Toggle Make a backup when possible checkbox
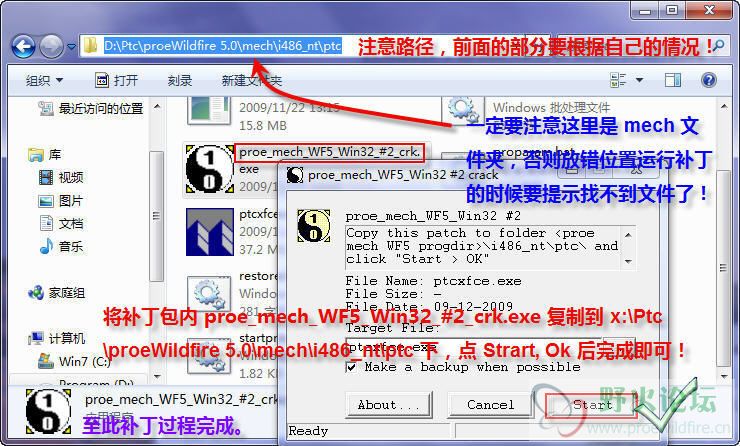This screenshot has width=740, height=446. click(x=351, y=367)
